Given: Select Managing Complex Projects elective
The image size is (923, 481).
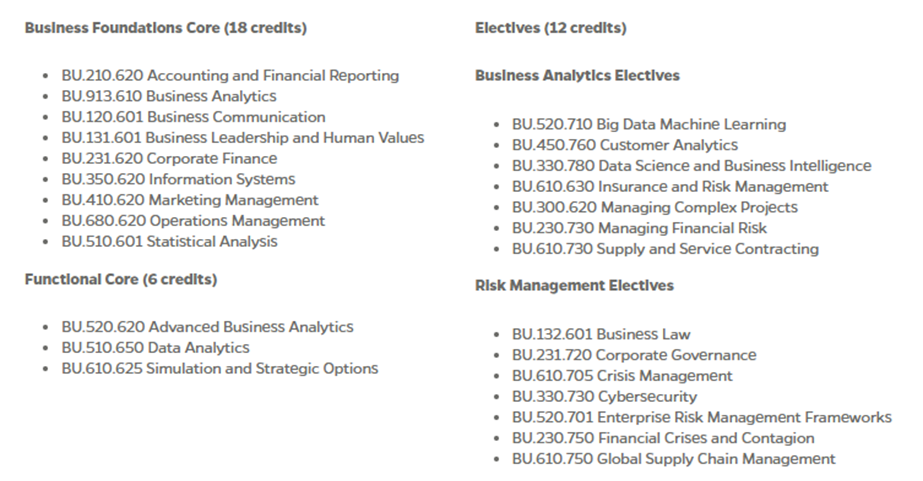Looking at the screenshot, I should [x=655, y=208].
